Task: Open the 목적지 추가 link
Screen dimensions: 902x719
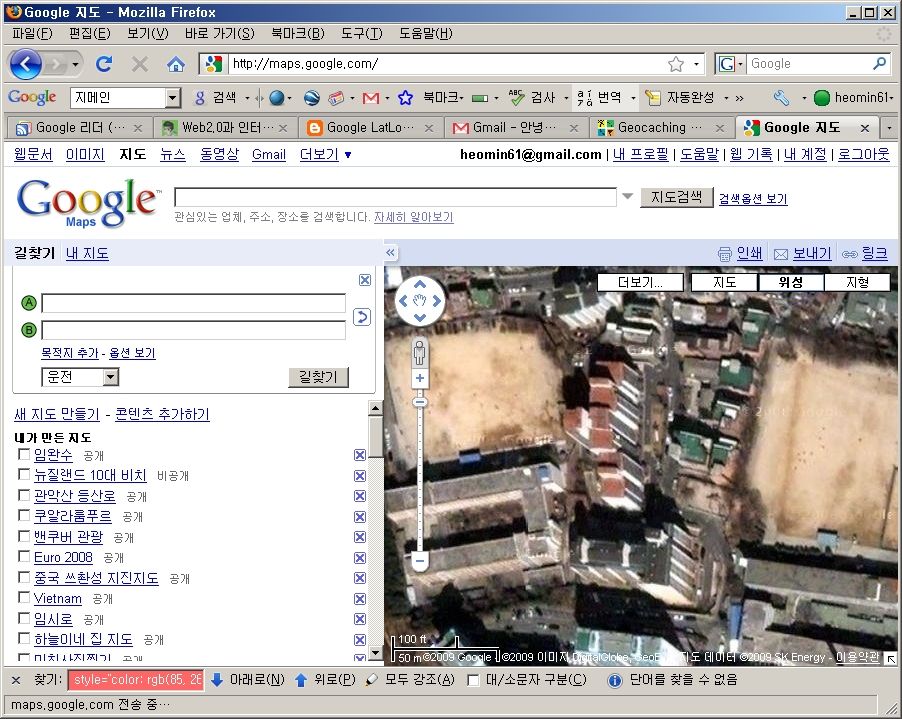Action: (x=70, y=353)
